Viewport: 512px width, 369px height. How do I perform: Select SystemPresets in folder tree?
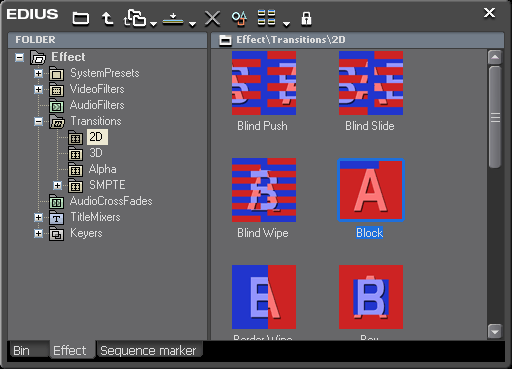pyautogui.click(x=104, y=73)
